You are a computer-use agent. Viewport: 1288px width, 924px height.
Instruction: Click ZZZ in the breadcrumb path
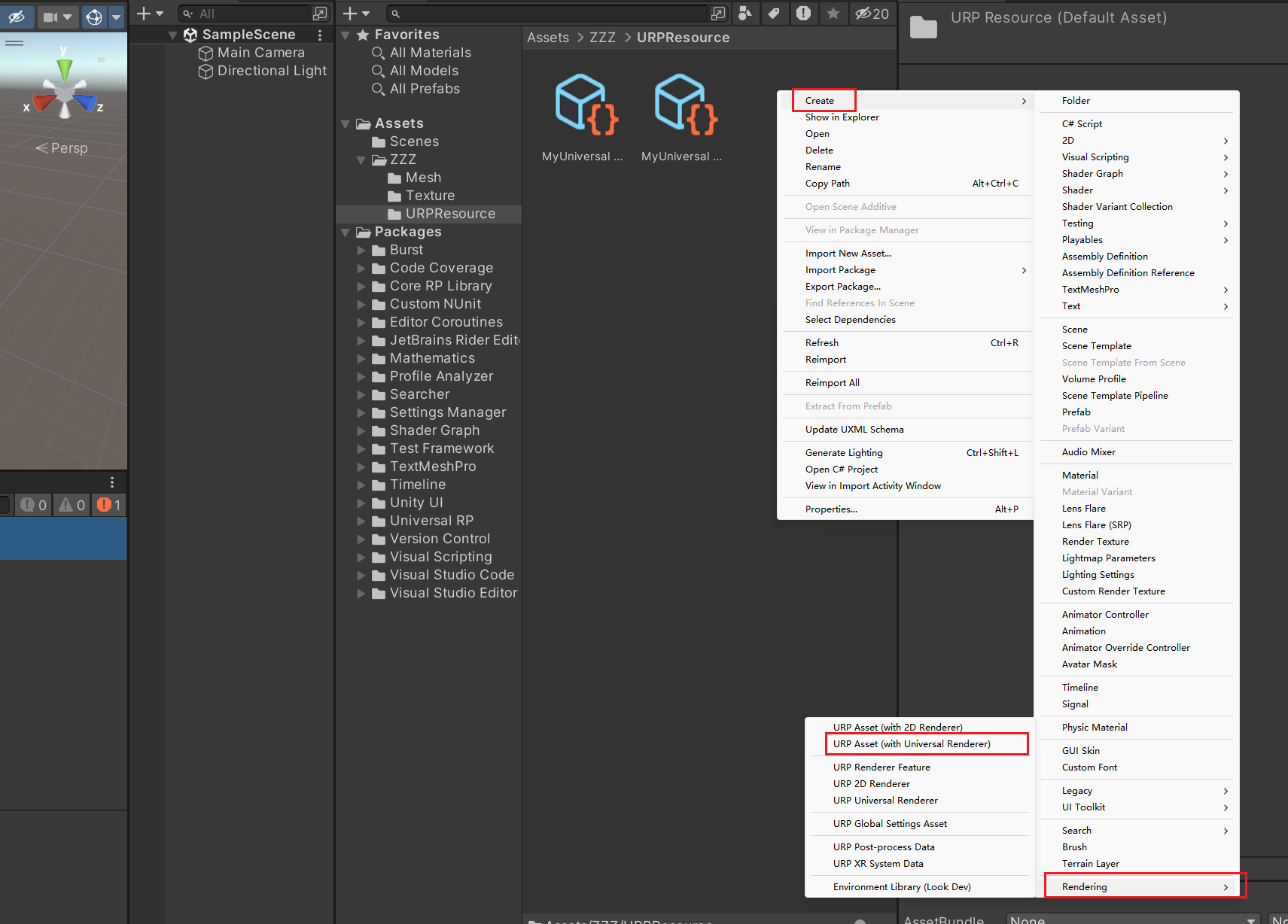click(602, 38)
